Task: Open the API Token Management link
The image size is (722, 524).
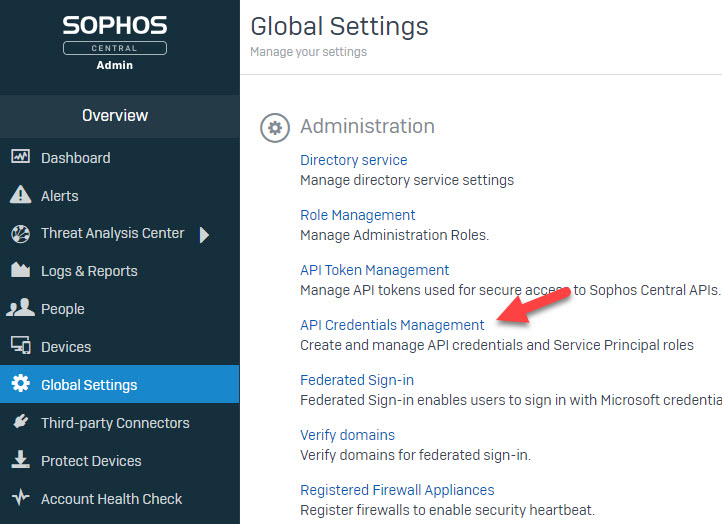Action: coord(374,270)
